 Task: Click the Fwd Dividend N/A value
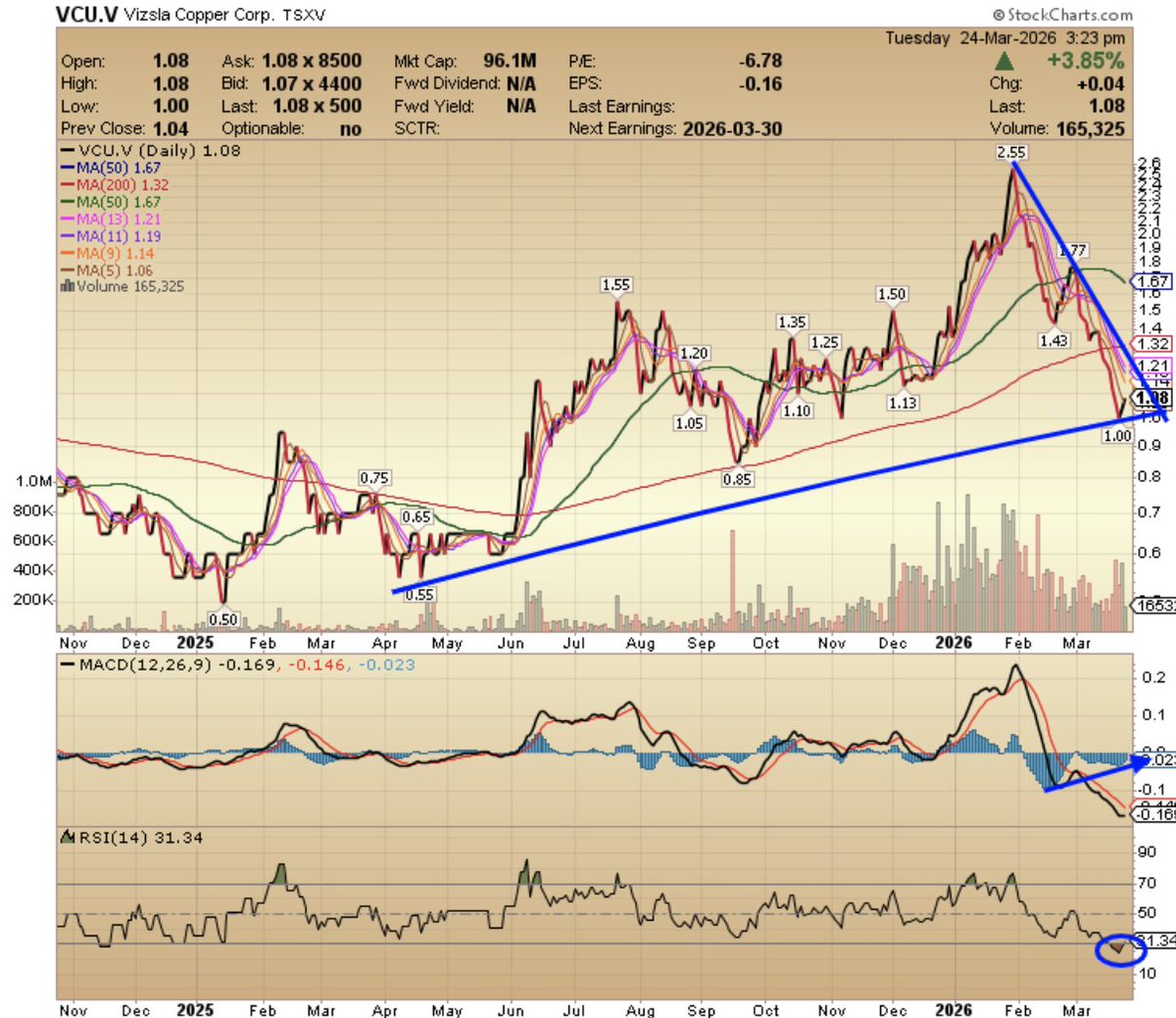(521, 83)
